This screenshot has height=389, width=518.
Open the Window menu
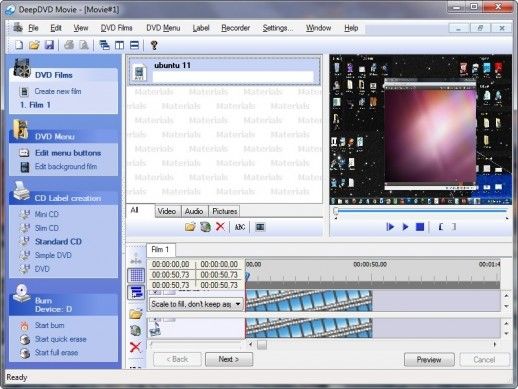[x=318, y=28]
